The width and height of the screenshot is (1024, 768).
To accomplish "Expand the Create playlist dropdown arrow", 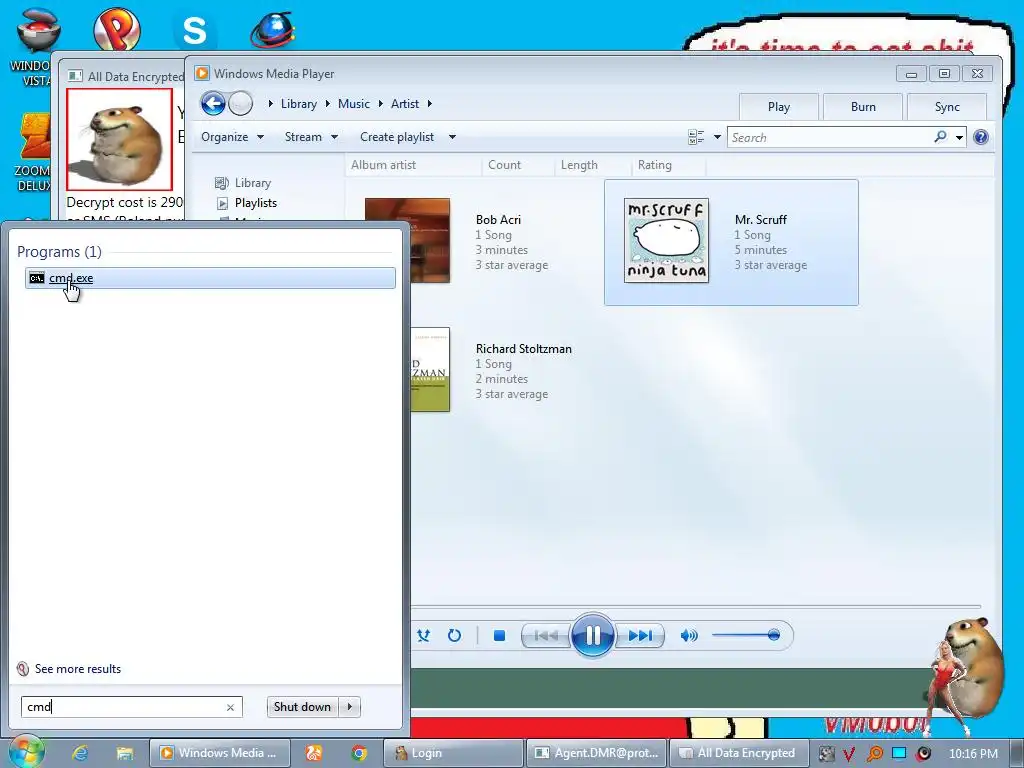I will (x=452, y=137).
